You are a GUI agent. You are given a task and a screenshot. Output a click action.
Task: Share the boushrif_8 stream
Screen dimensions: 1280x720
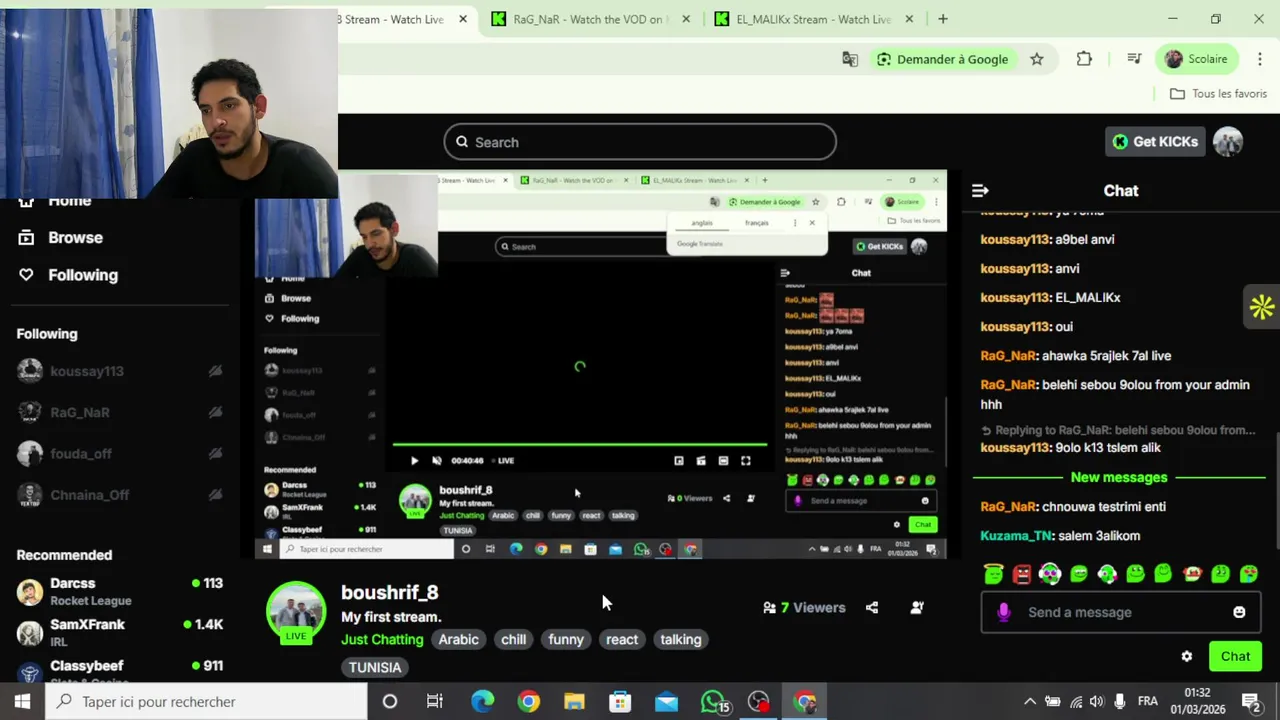pos(872,607)
